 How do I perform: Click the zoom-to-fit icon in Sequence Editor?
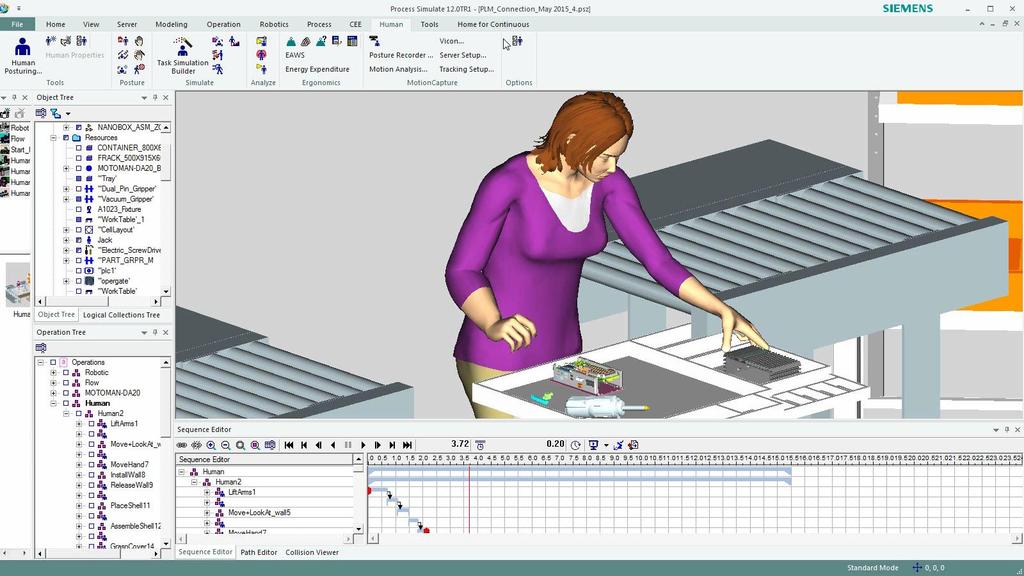point(240,445)
